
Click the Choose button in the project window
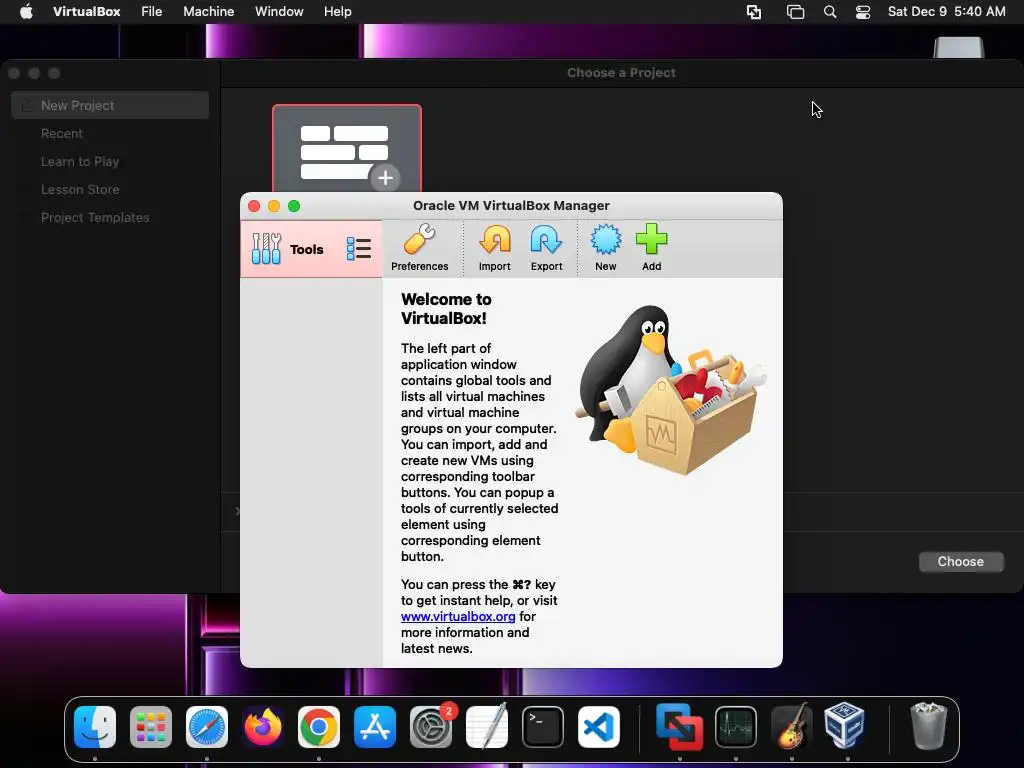[x=961, y=562]
